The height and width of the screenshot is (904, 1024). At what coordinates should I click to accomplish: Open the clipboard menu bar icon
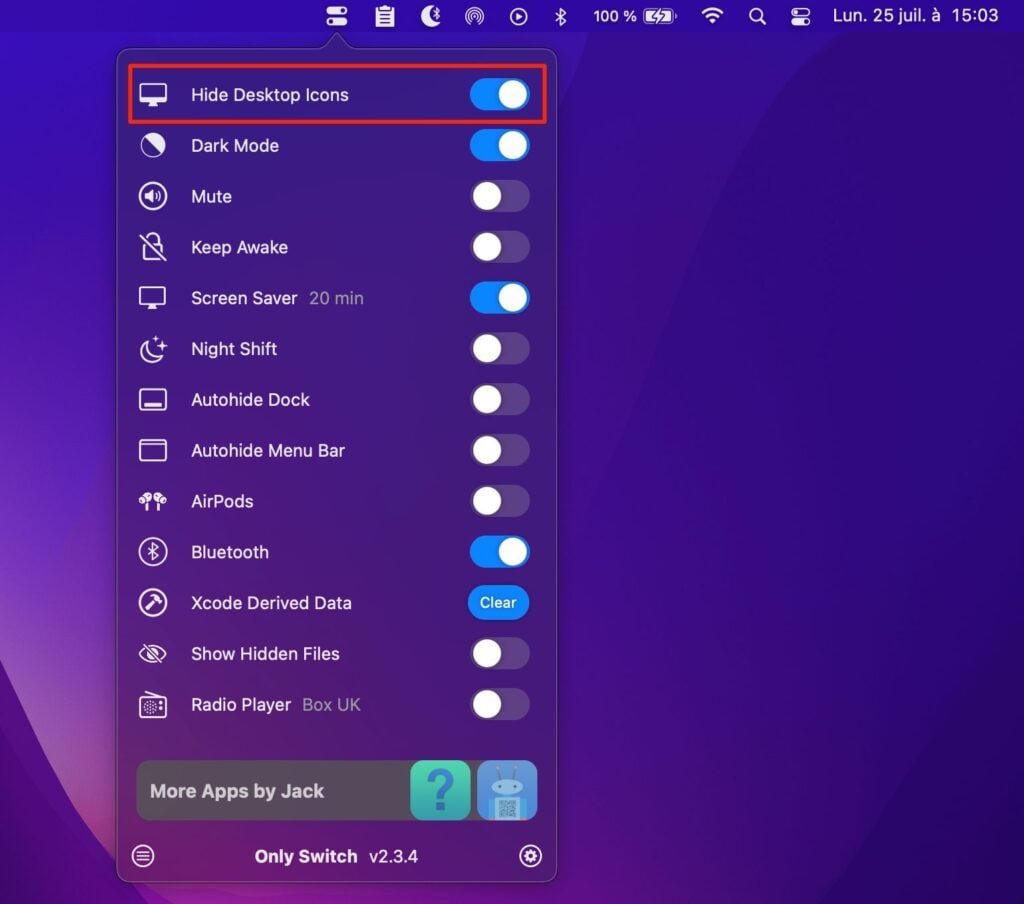[x=385, y=16]
